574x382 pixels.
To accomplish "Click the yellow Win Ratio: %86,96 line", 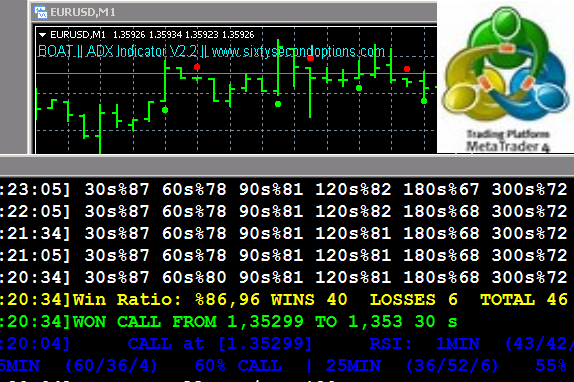I will pos(284,300).
